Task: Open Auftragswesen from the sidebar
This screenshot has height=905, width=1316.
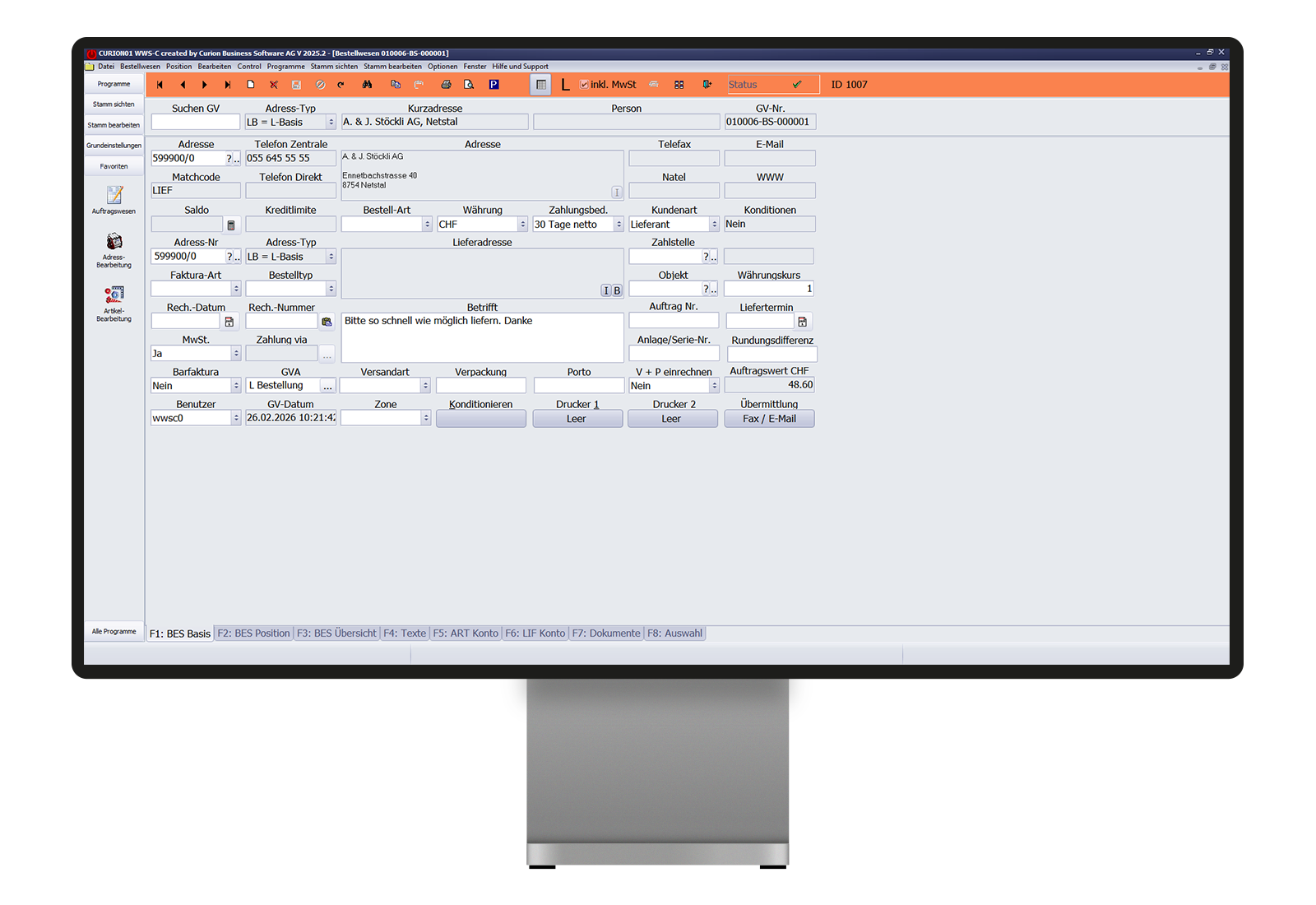Action: [x=114, y=199]
